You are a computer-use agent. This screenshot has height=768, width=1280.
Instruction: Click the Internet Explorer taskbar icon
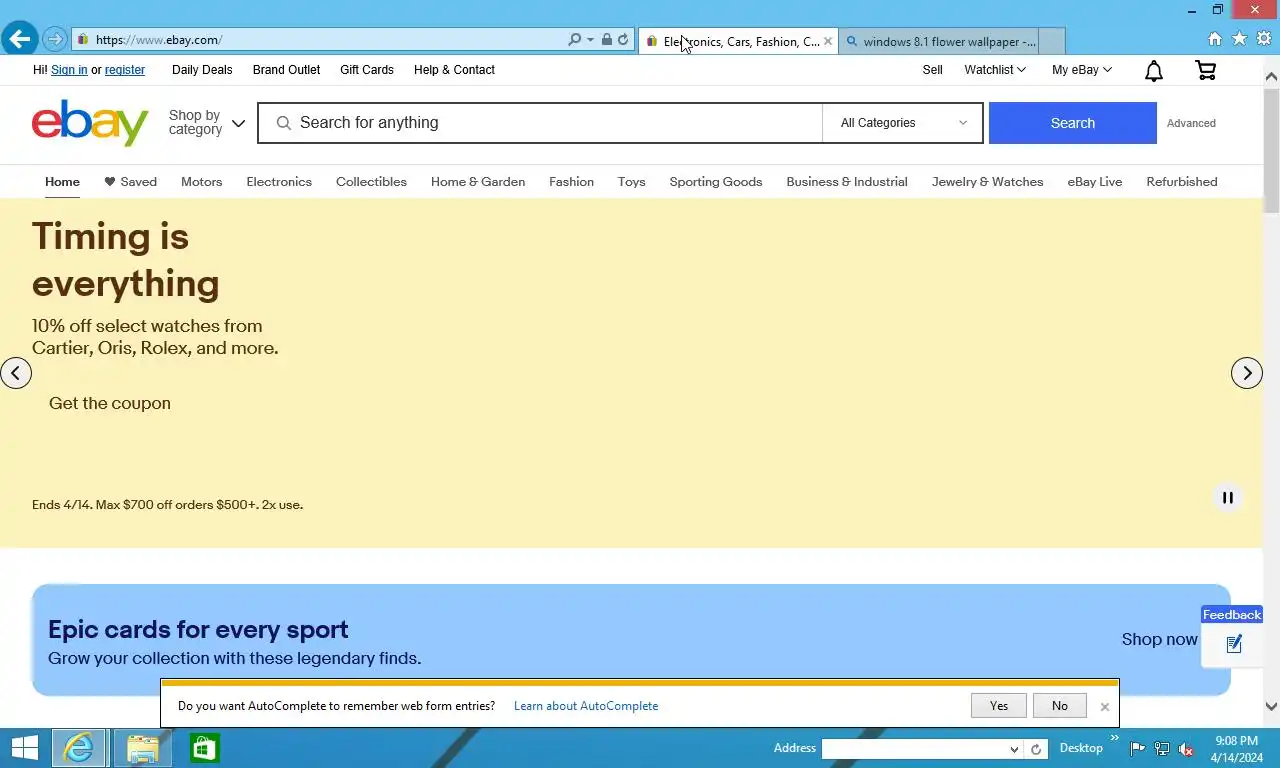click(x=79, y=748)
